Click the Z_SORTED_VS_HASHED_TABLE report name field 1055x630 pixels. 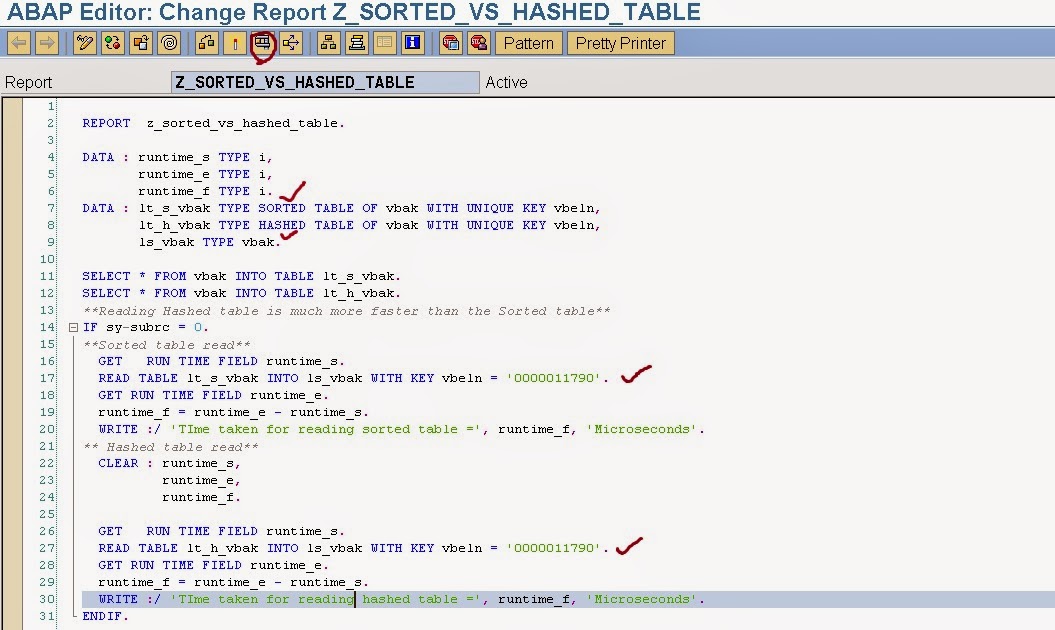(x=325, y=82)
